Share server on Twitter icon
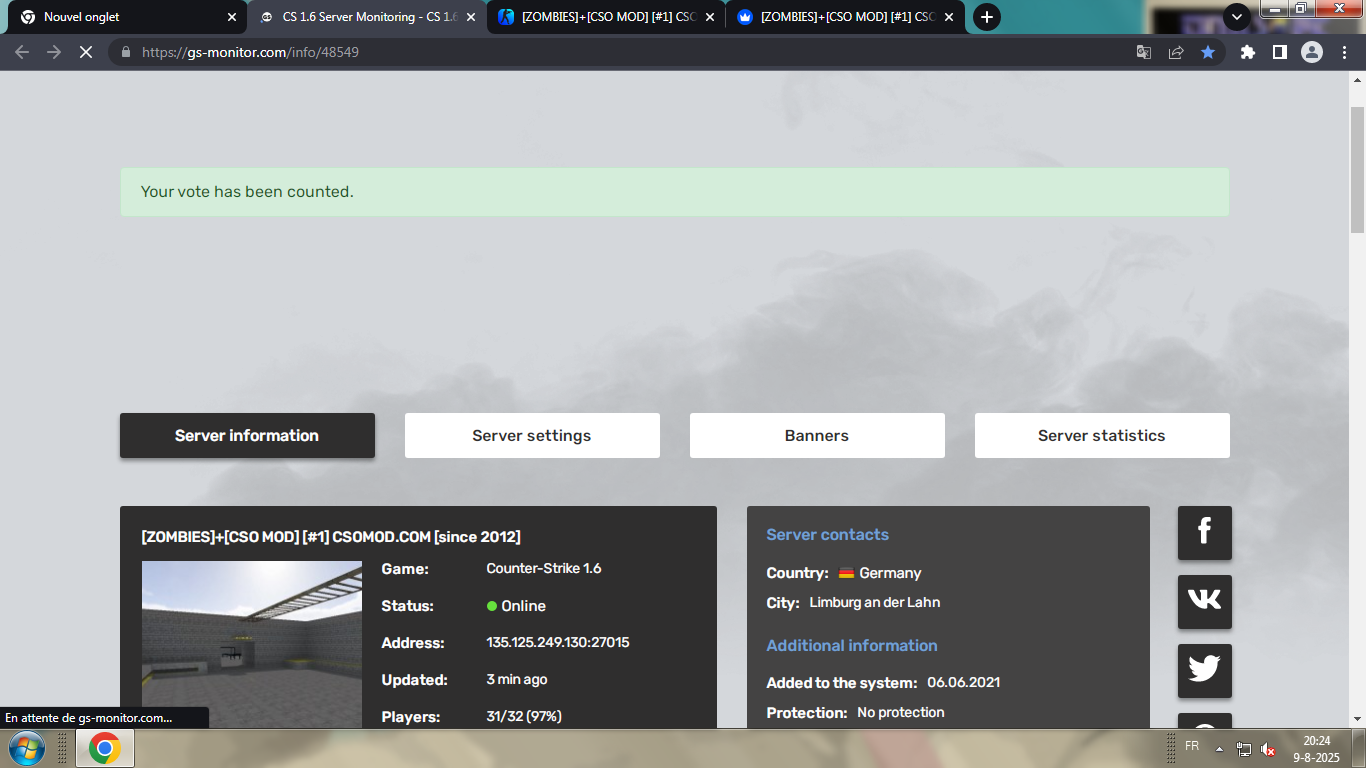Viewport: 1366px width, 768px height. pos(1204,670)
